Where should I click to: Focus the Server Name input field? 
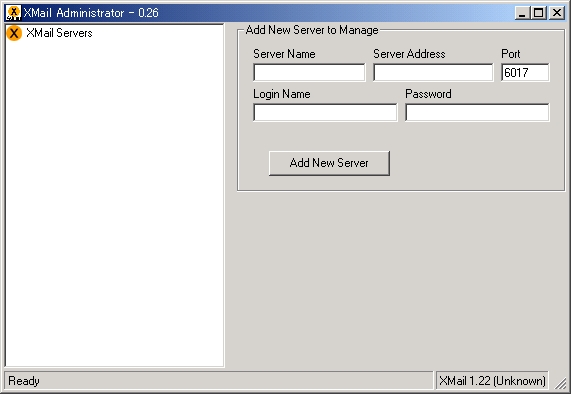coord(309,72)
